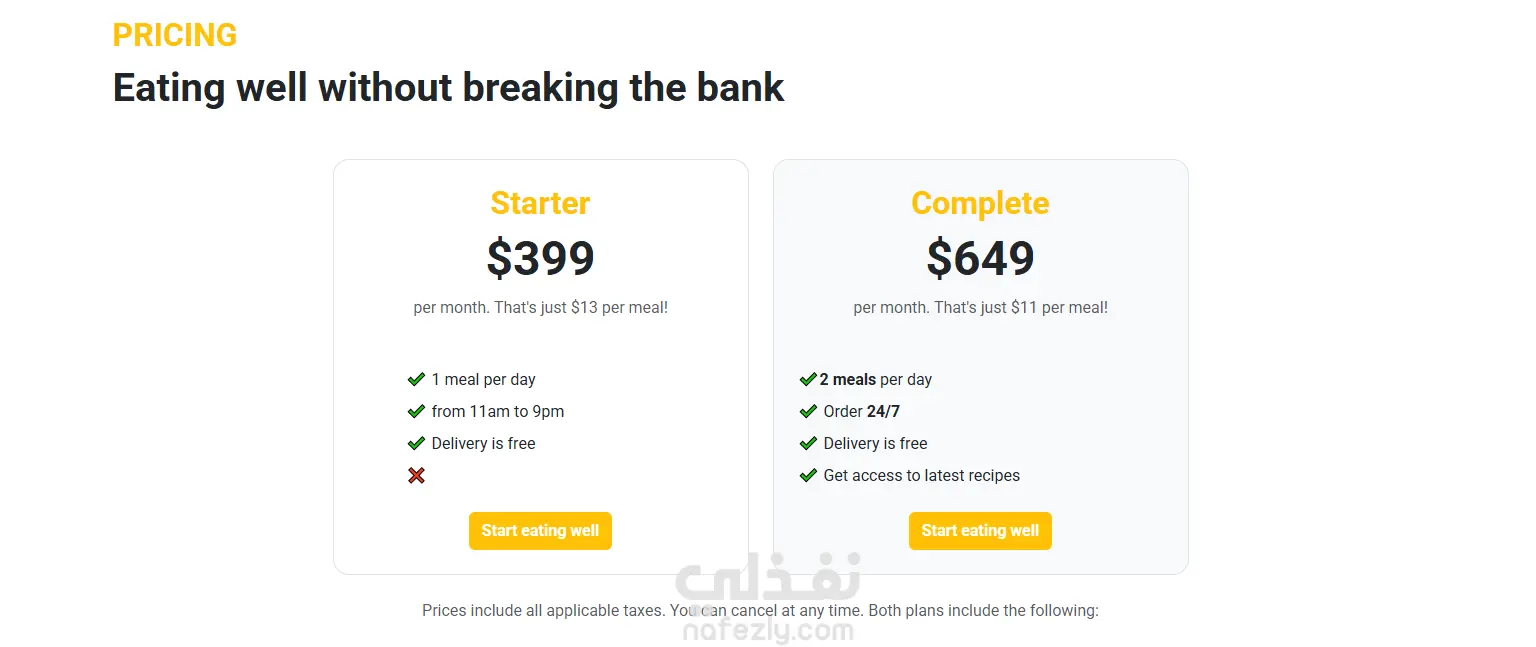Click the Starter plan's "Delivery is free" checkmark
This screenshot has width=1536, height=647.
(x=416, y=444)
